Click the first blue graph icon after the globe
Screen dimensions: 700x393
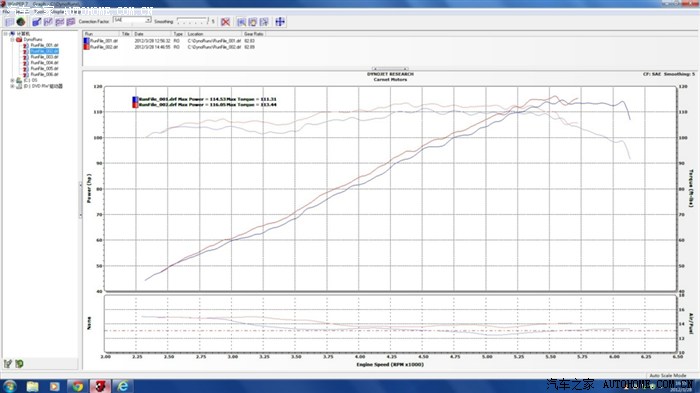pos(37,21)
